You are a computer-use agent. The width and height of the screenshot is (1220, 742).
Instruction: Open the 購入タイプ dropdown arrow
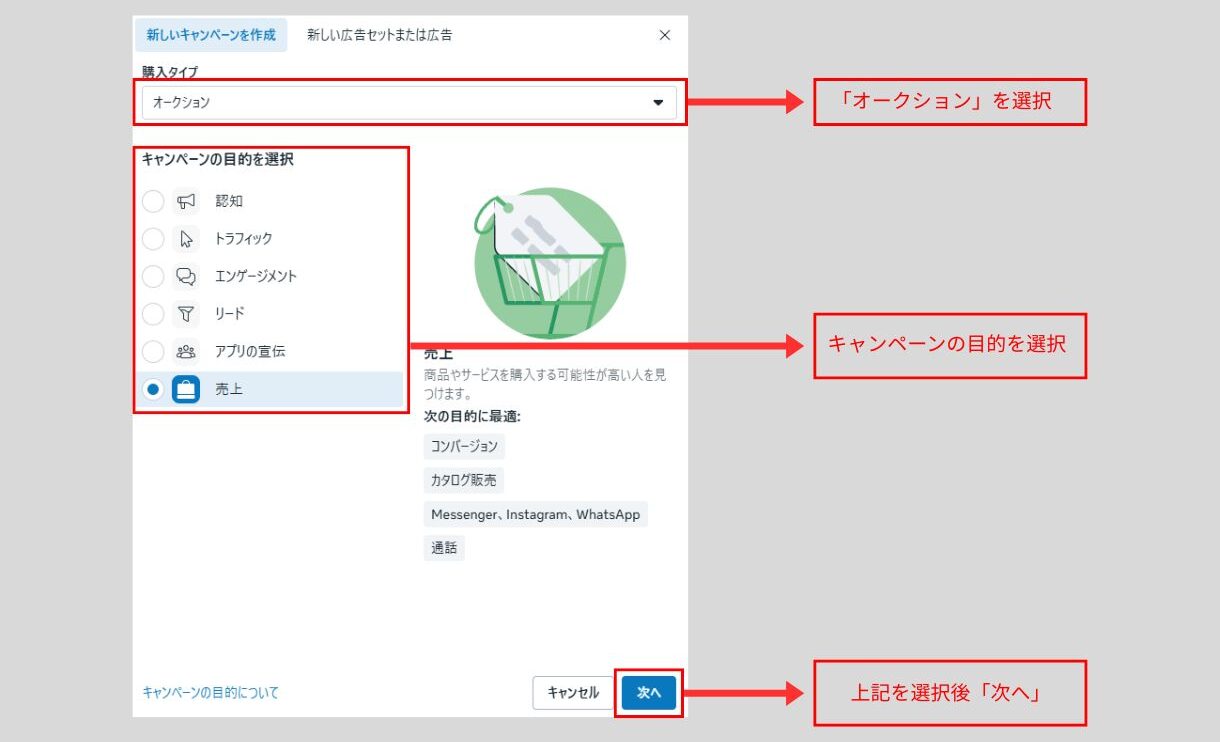click(x=658, y=103)
